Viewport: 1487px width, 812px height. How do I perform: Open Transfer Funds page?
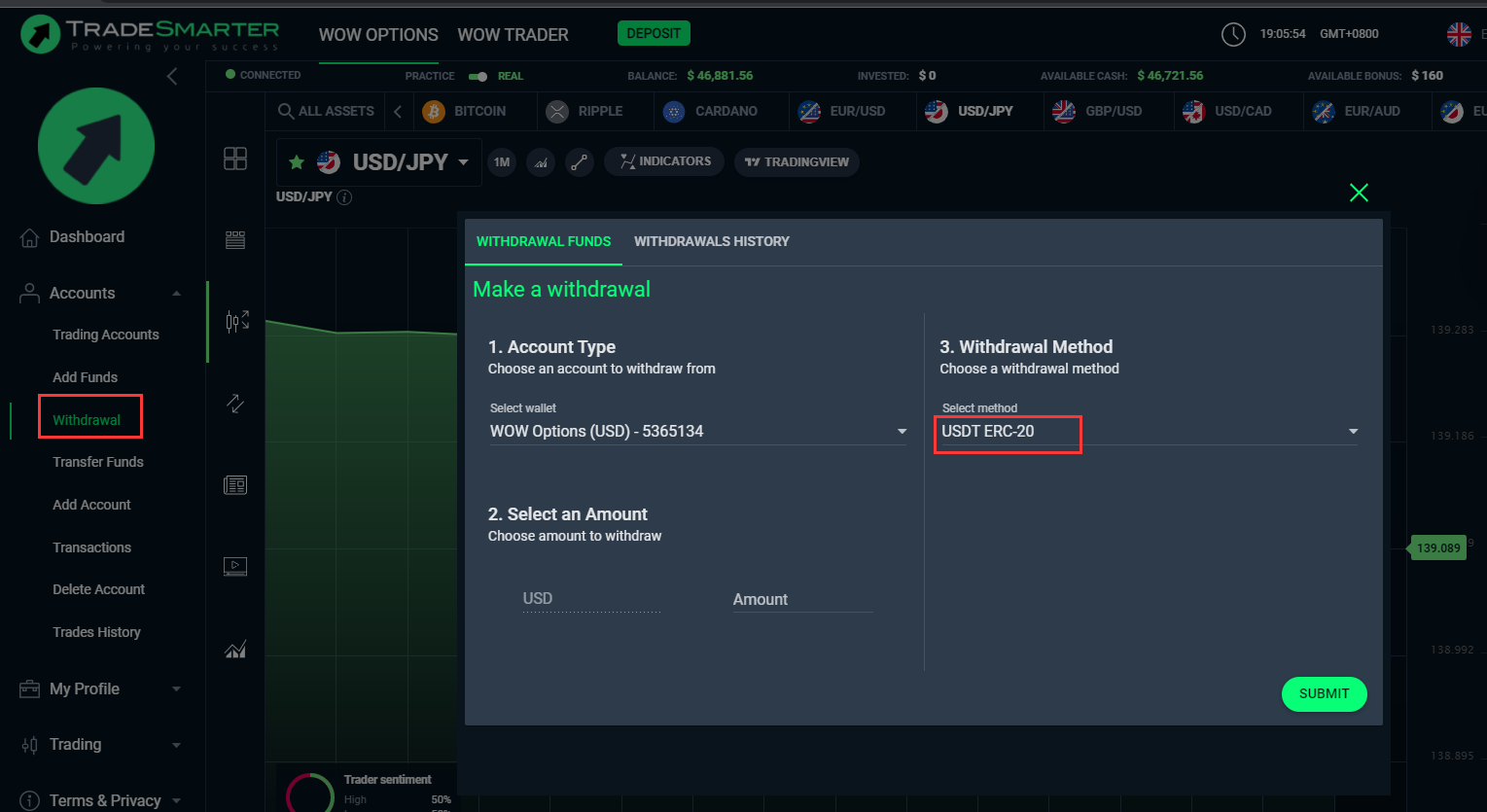coord(98,462)
